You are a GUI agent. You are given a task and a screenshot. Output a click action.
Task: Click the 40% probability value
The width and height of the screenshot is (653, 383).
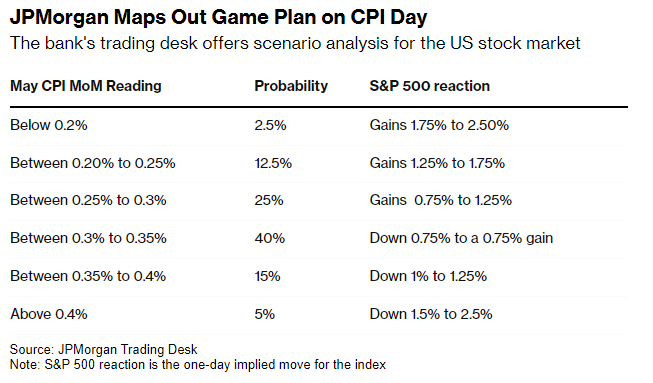[269, 238]
